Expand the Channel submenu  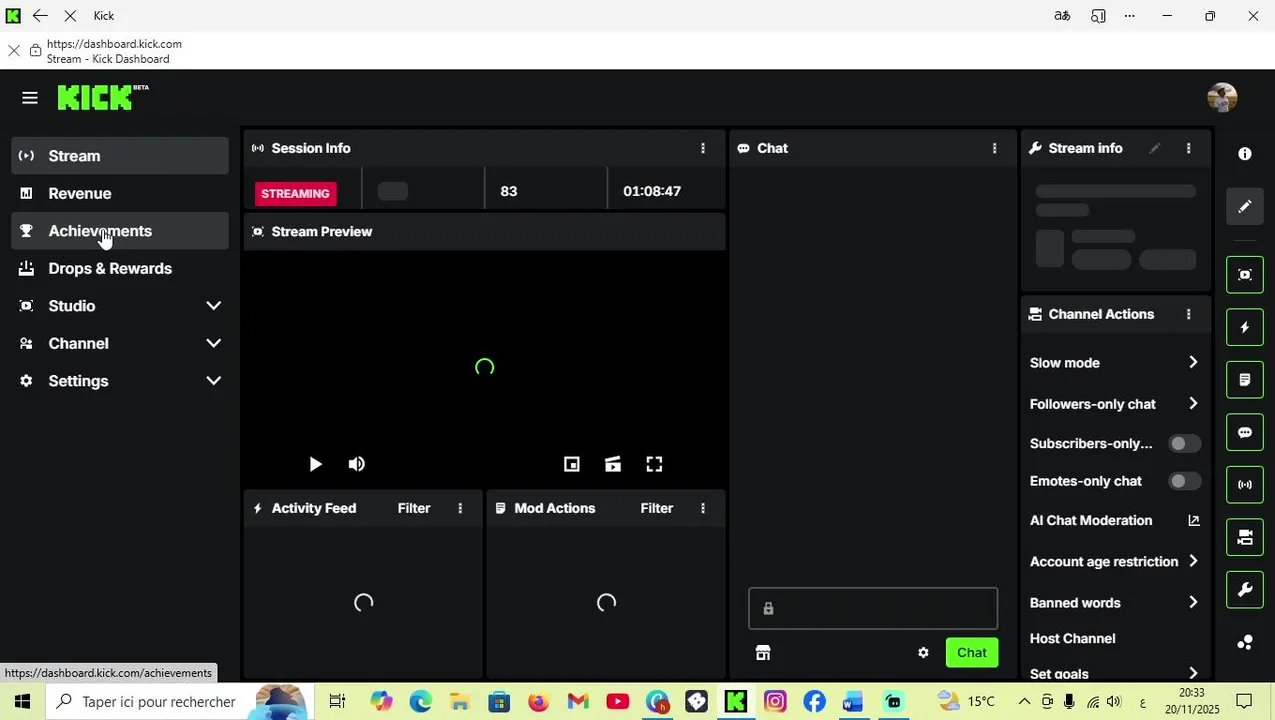click(120, 343)
